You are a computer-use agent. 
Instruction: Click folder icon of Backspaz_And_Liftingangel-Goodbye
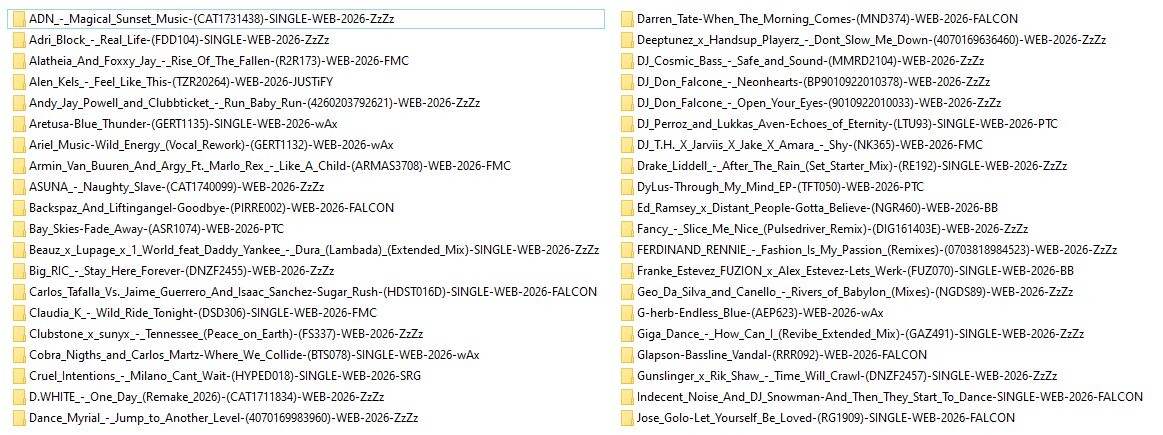tap(19, 208)
